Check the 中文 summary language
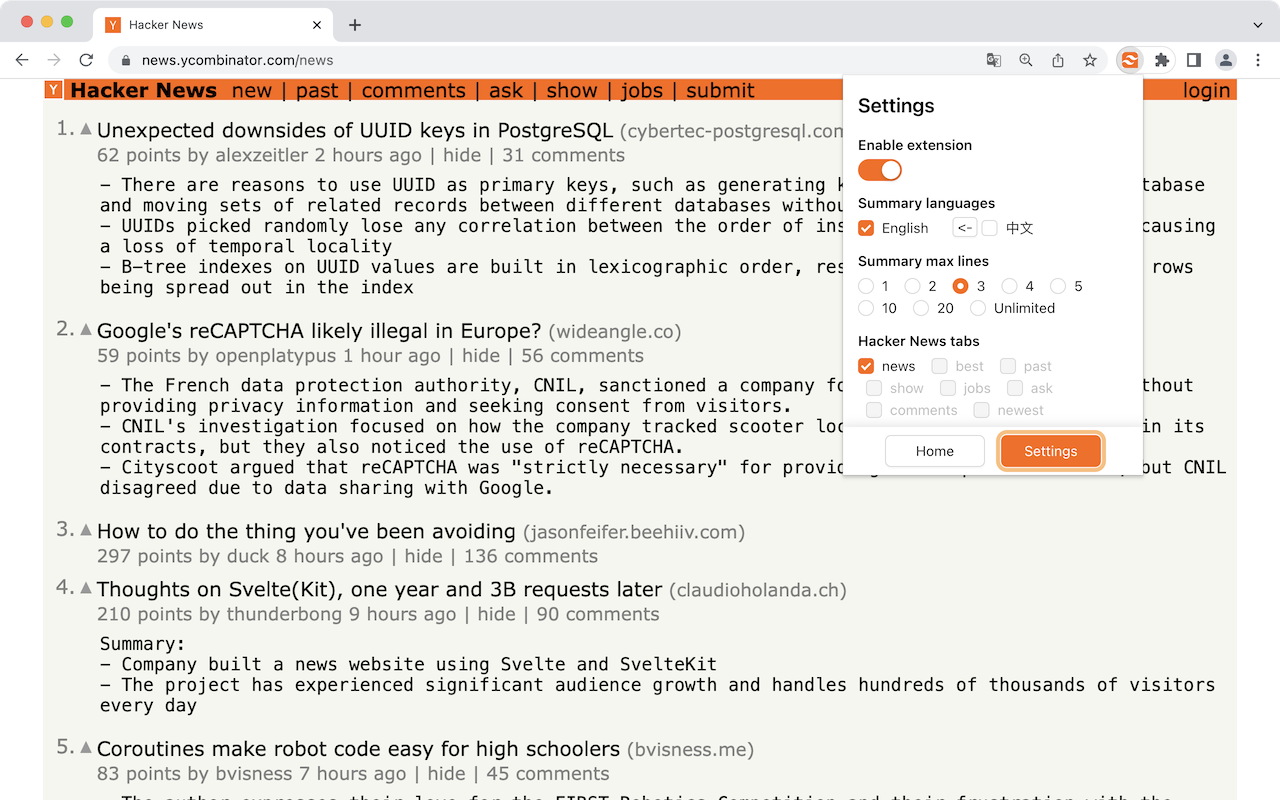Screen dimensions: 1280x800 [989, 228]
